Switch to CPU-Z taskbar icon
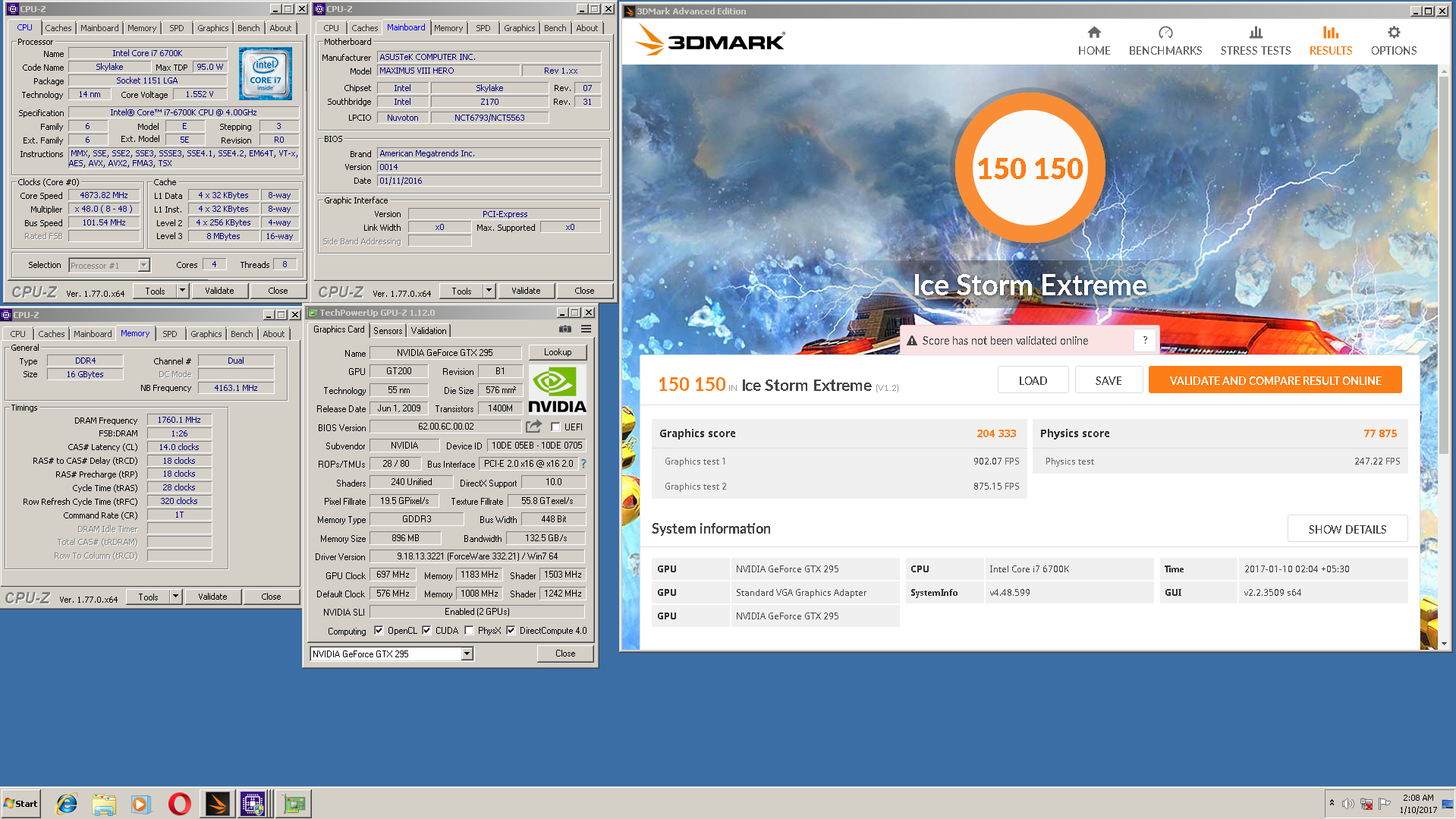This screenshot has height=819, width=1456. 253,804
